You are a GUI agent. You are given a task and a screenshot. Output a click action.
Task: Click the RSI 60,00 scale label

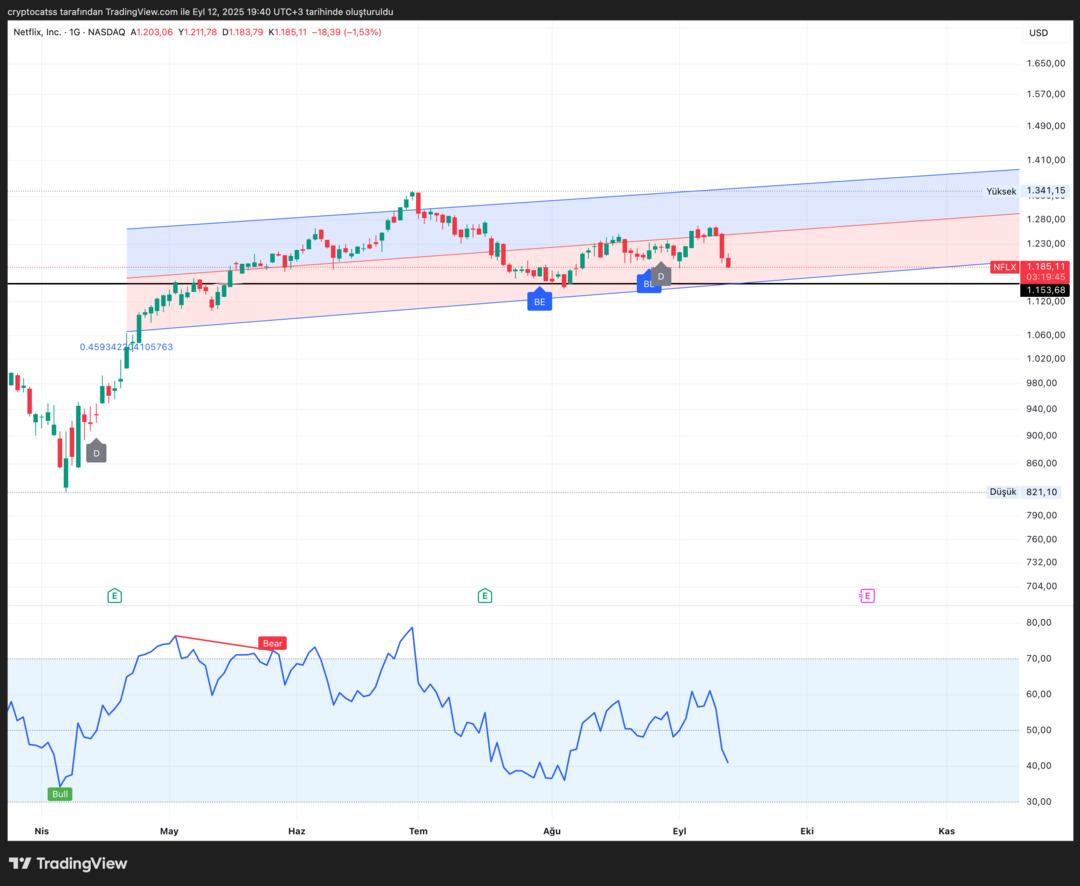pos(1039,694)
